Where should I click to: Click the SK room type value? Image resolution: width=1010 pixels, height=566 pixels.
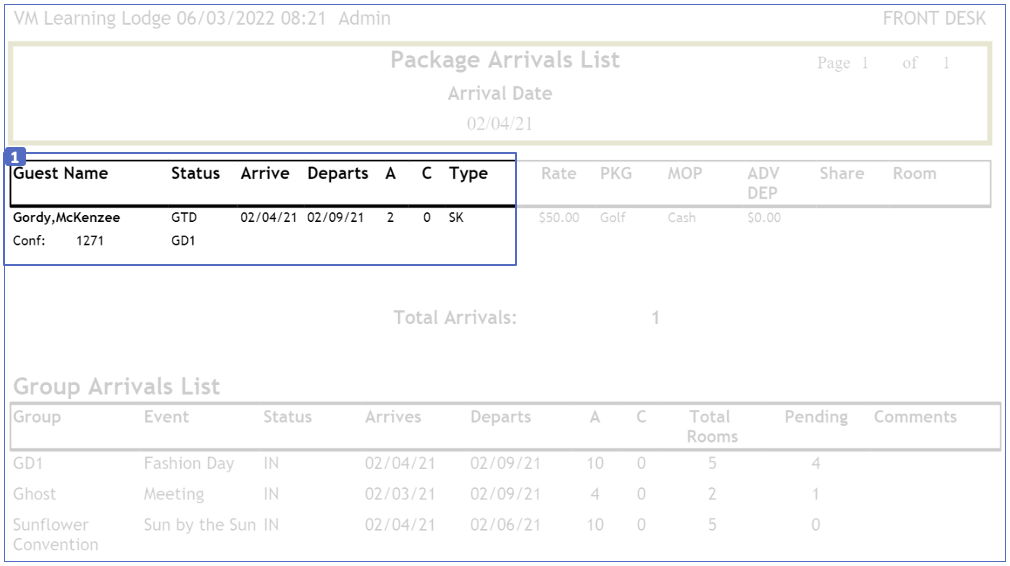click(456, 217)
